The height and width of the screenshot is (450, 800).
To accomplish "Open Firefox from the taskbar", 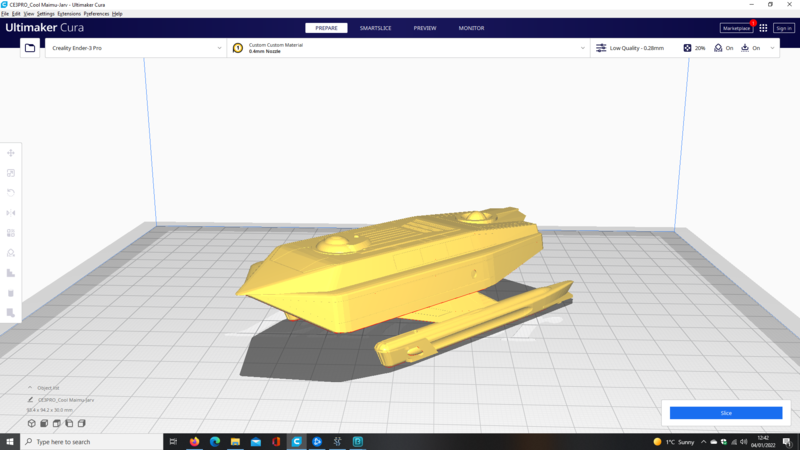I will coord(194,442).
